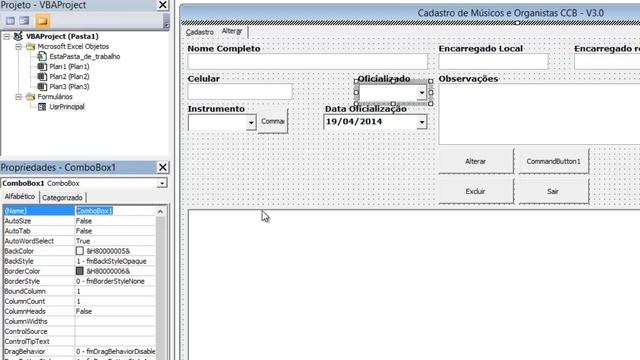Viewport: 640px width, 360px height.
Task: Click the Nome Completo text box
Action: pos(308,62)
